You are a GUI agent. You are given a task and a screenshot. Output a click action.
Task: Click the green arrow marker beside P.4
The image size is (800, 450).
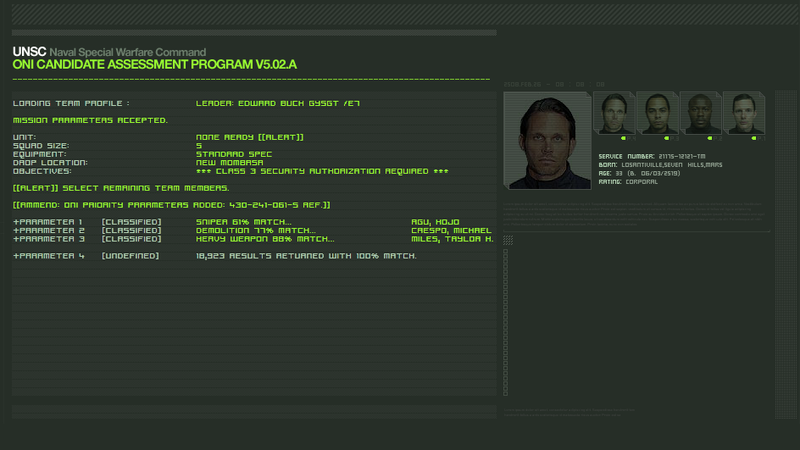(x=623, y=138)
